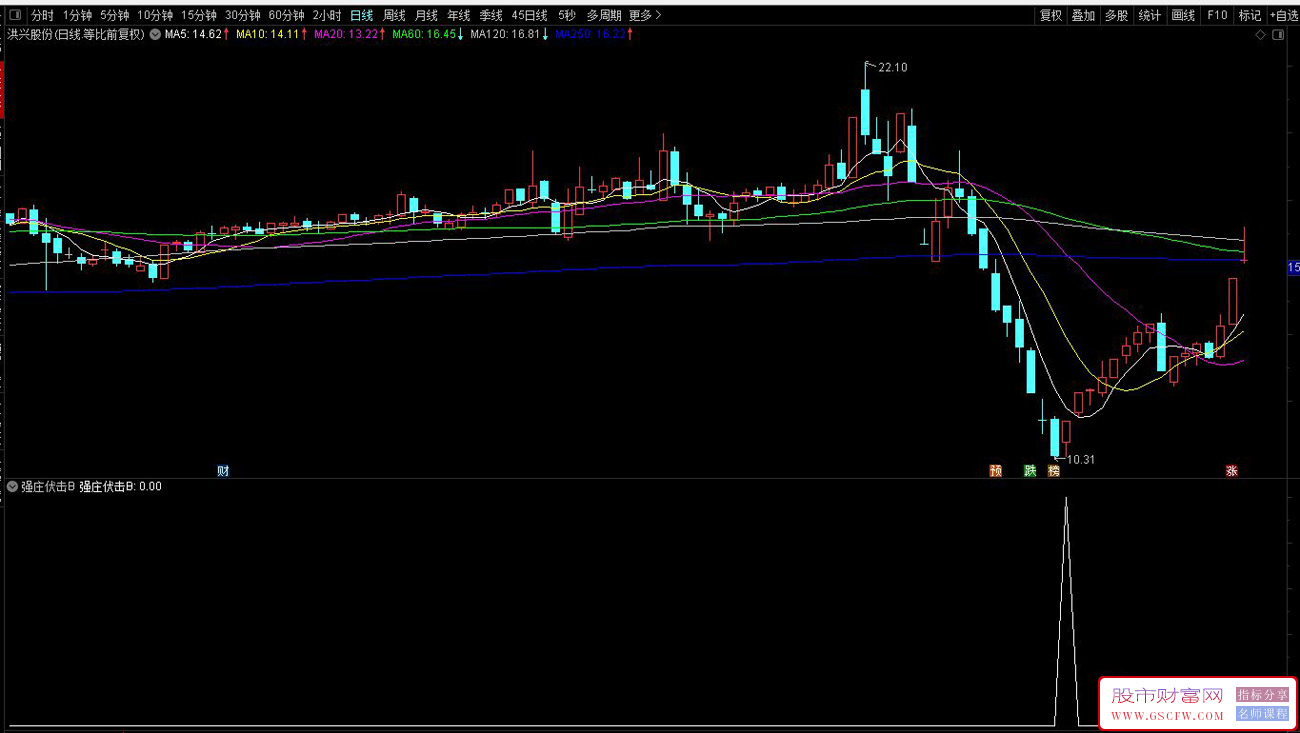Click the blue price tag on right axis
Viewport: 1300px width, 733px height.
[1293, 268]
